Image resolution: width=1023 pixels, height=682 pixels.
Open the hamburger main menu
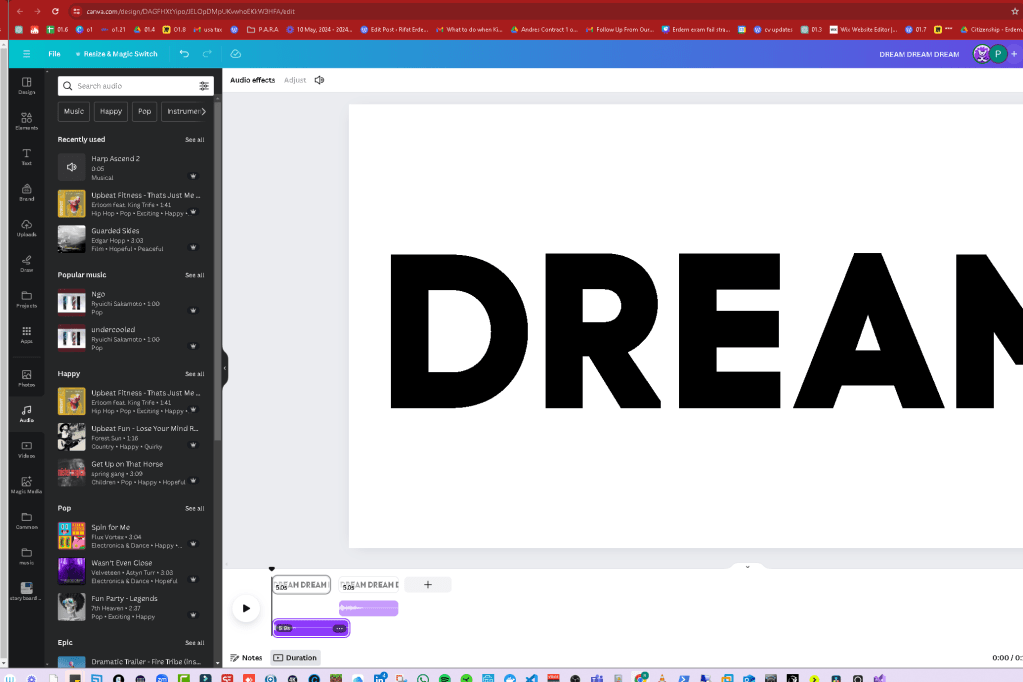[26, 54]
